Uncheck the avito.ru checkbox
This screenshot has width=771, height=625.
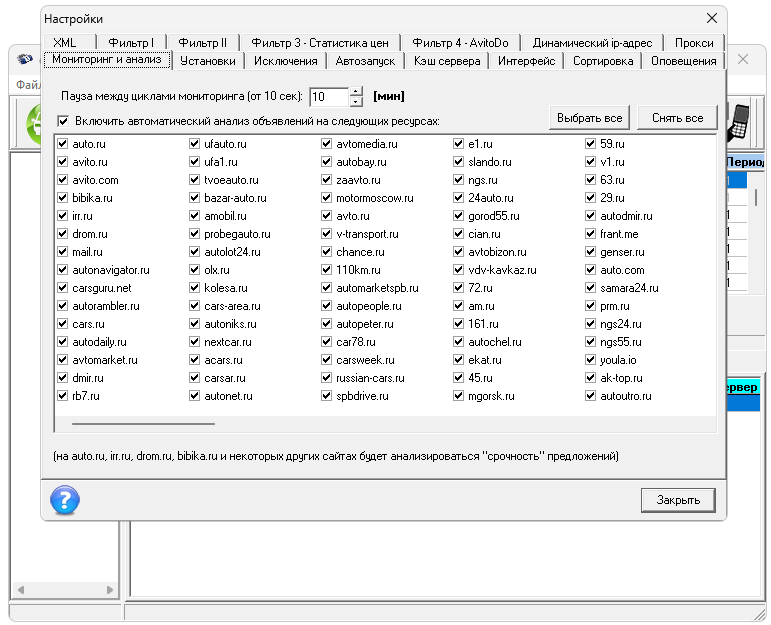(62, 162)
